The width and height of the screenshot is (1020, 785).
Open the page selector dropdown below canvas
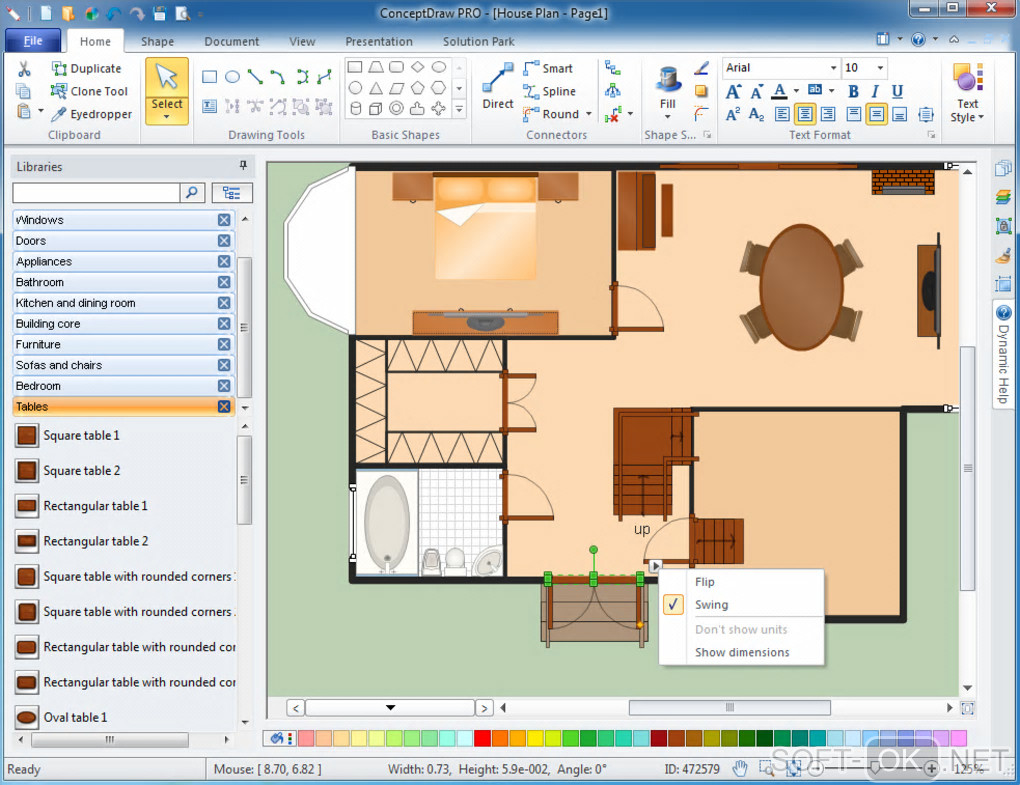click(390, 707)
